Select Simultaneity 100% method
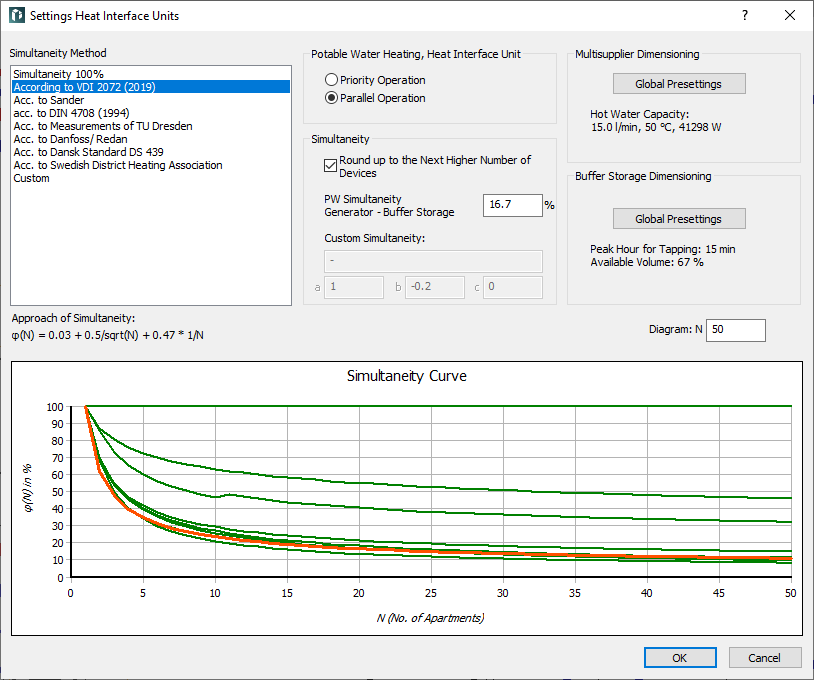Viewport: 814px width, 680px height. [151, 74]
